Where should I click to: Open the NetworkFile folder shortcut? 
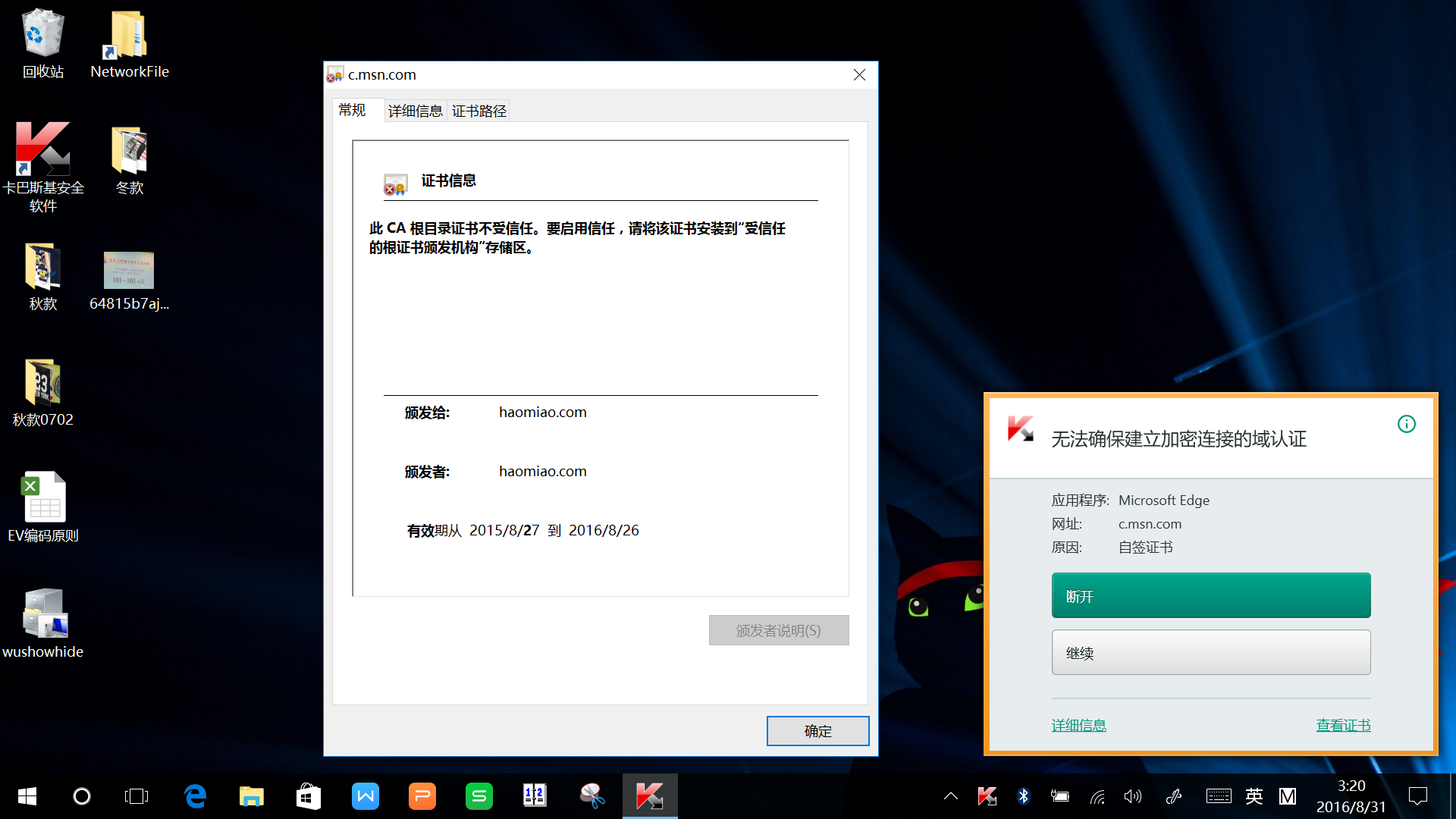(129, 43)
